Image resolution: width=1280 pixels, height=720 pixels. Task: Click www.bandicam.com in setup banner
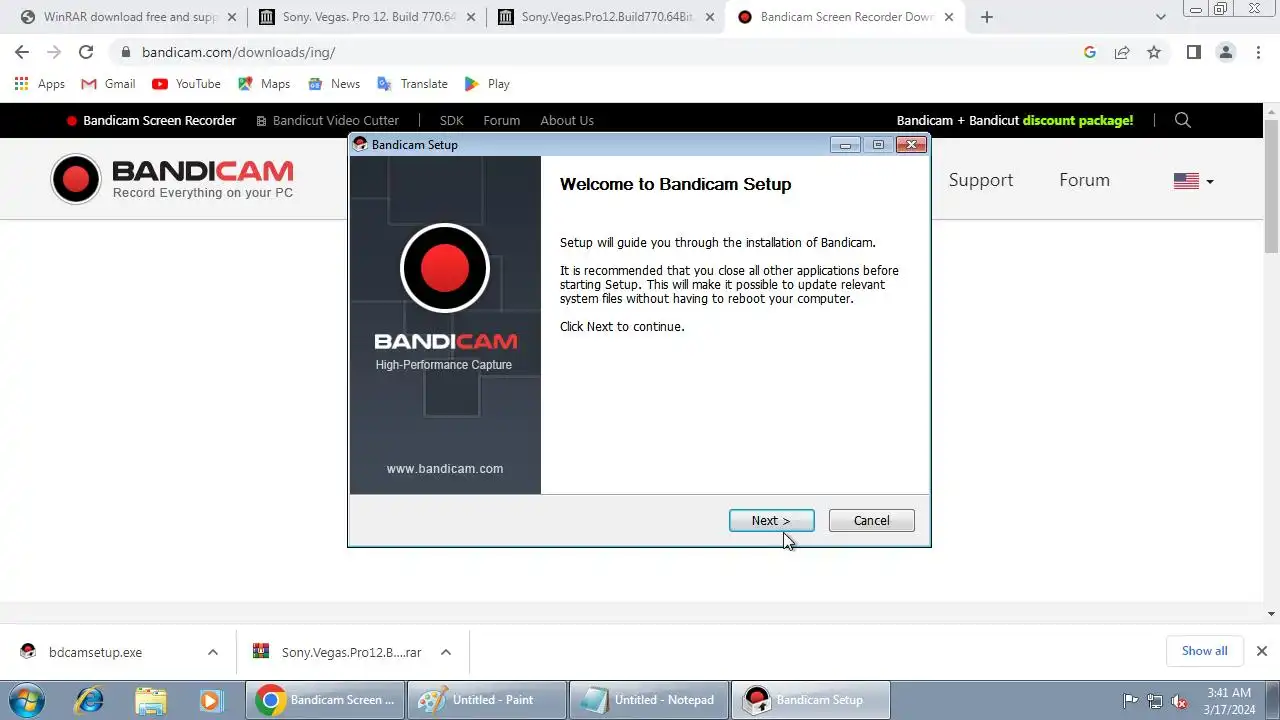(x=445, y=468)
